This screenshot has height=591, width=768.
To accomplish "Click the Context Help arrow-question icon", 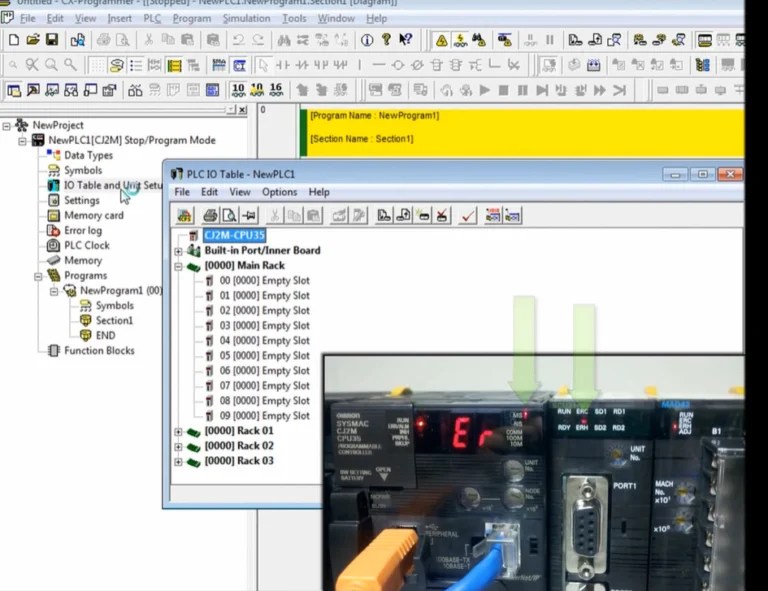I will click(406, 40).
